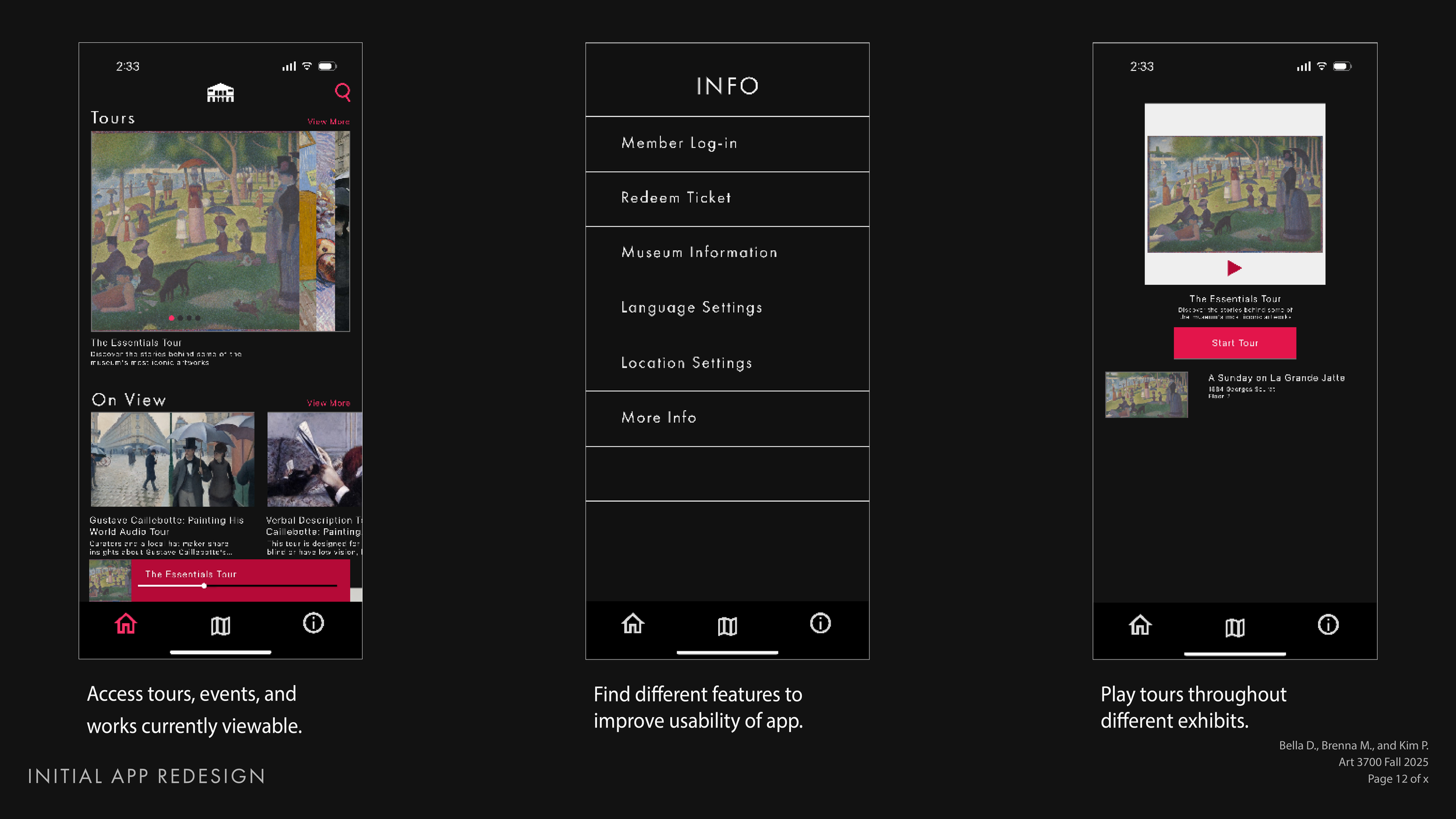Viewport: 1456px width, 819px height.
Task: Tap the pink search magnifier icon
Action: [x=342, y=91]
